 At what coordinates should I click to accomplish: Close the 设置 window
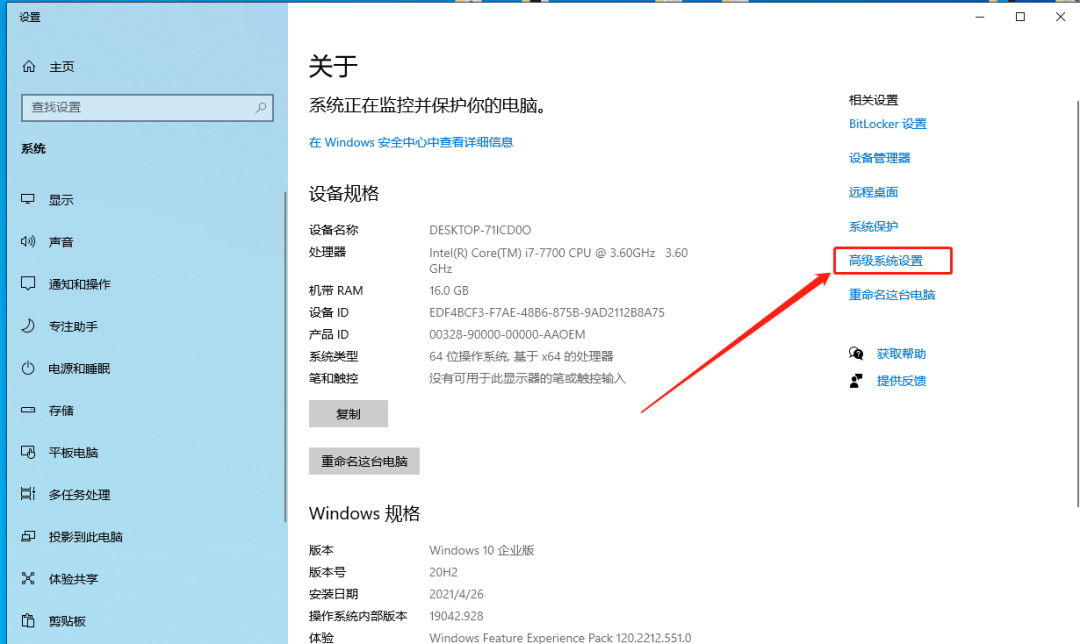1061,17
